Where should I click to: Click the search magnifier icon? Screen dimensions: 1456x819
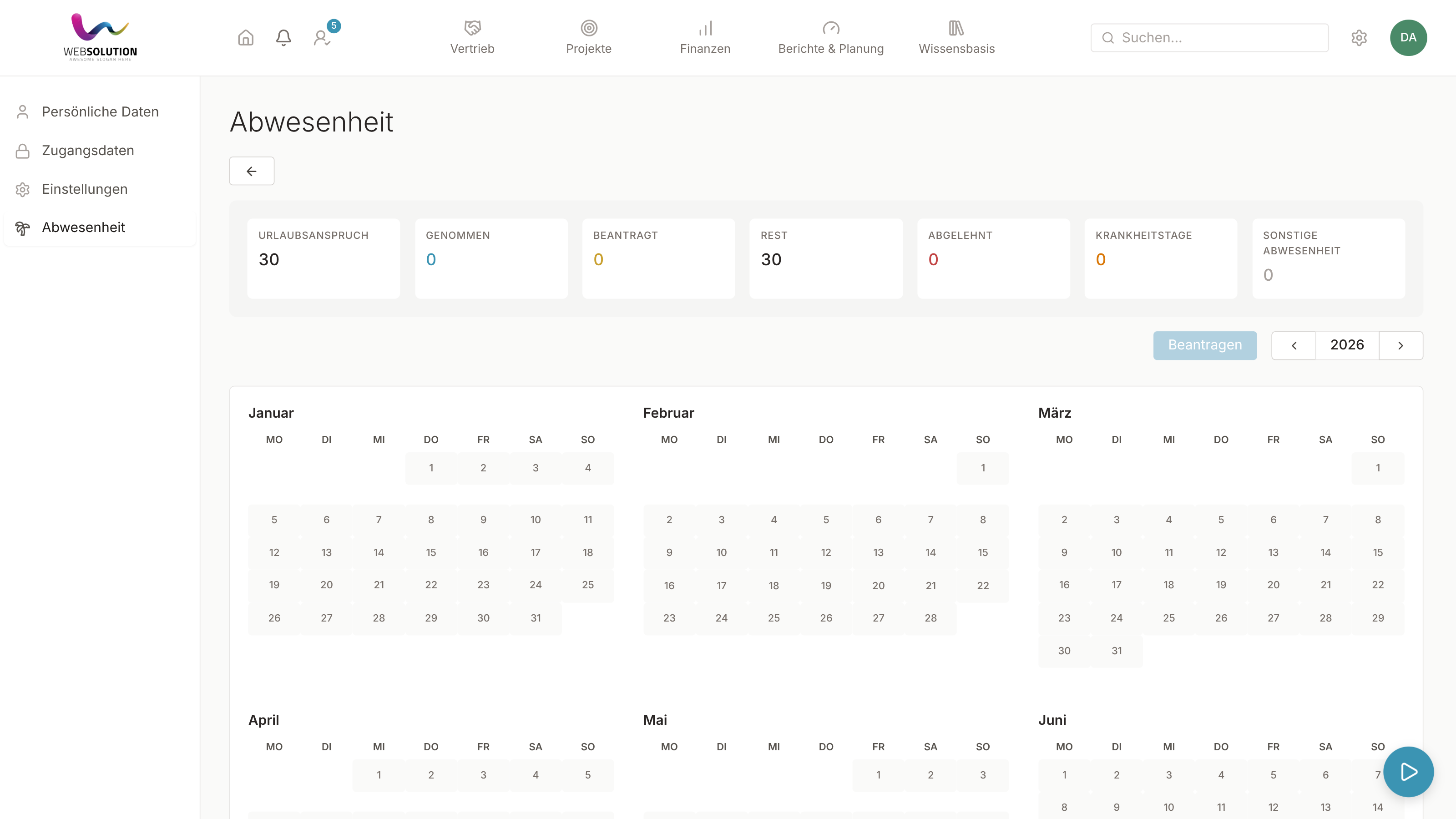tap(1108, 38)
